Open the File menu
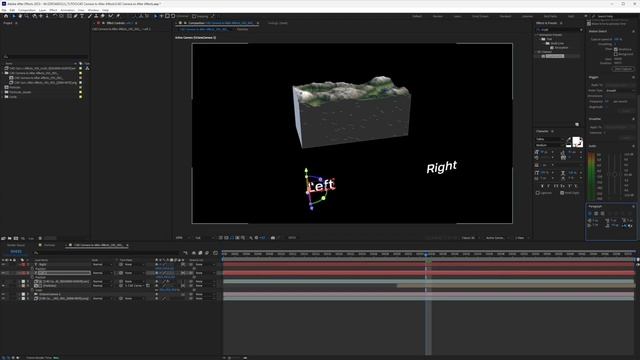640x360 pixels. tap(4, 10)
